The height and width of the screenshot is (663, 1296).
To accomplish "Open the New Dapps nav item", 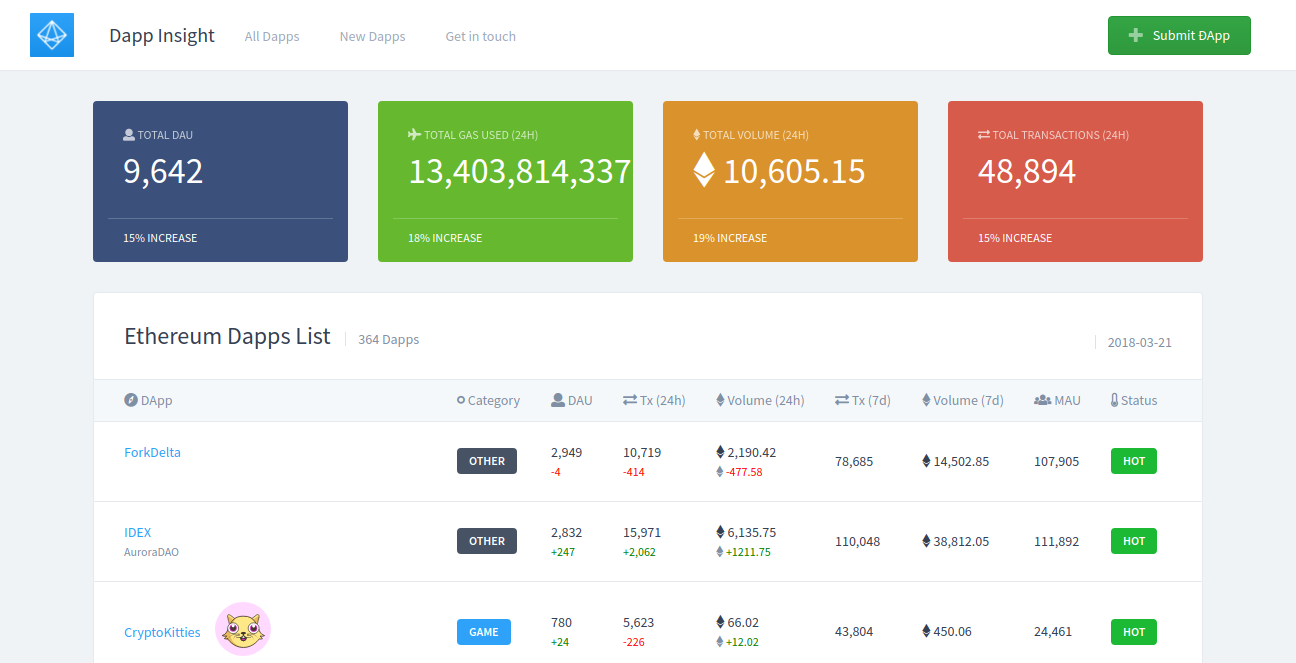I will tap(372, 36).
